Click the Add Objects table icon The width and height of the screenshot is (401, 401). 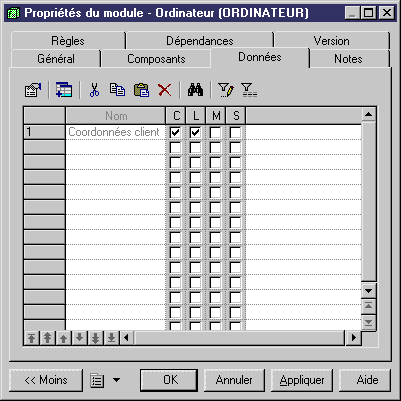[x=64, y=90]
